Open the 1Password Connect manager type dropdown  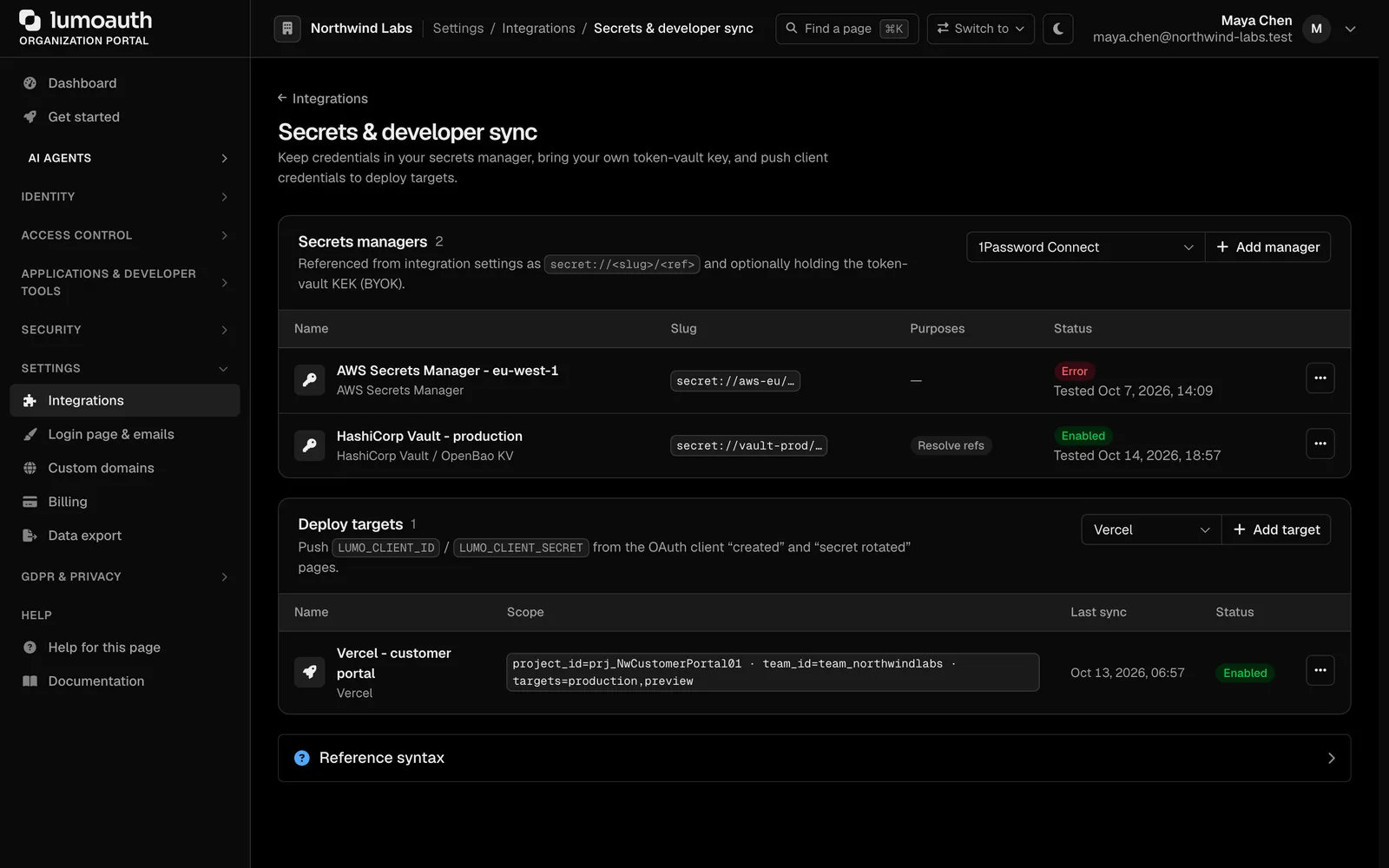[1085, 247]
